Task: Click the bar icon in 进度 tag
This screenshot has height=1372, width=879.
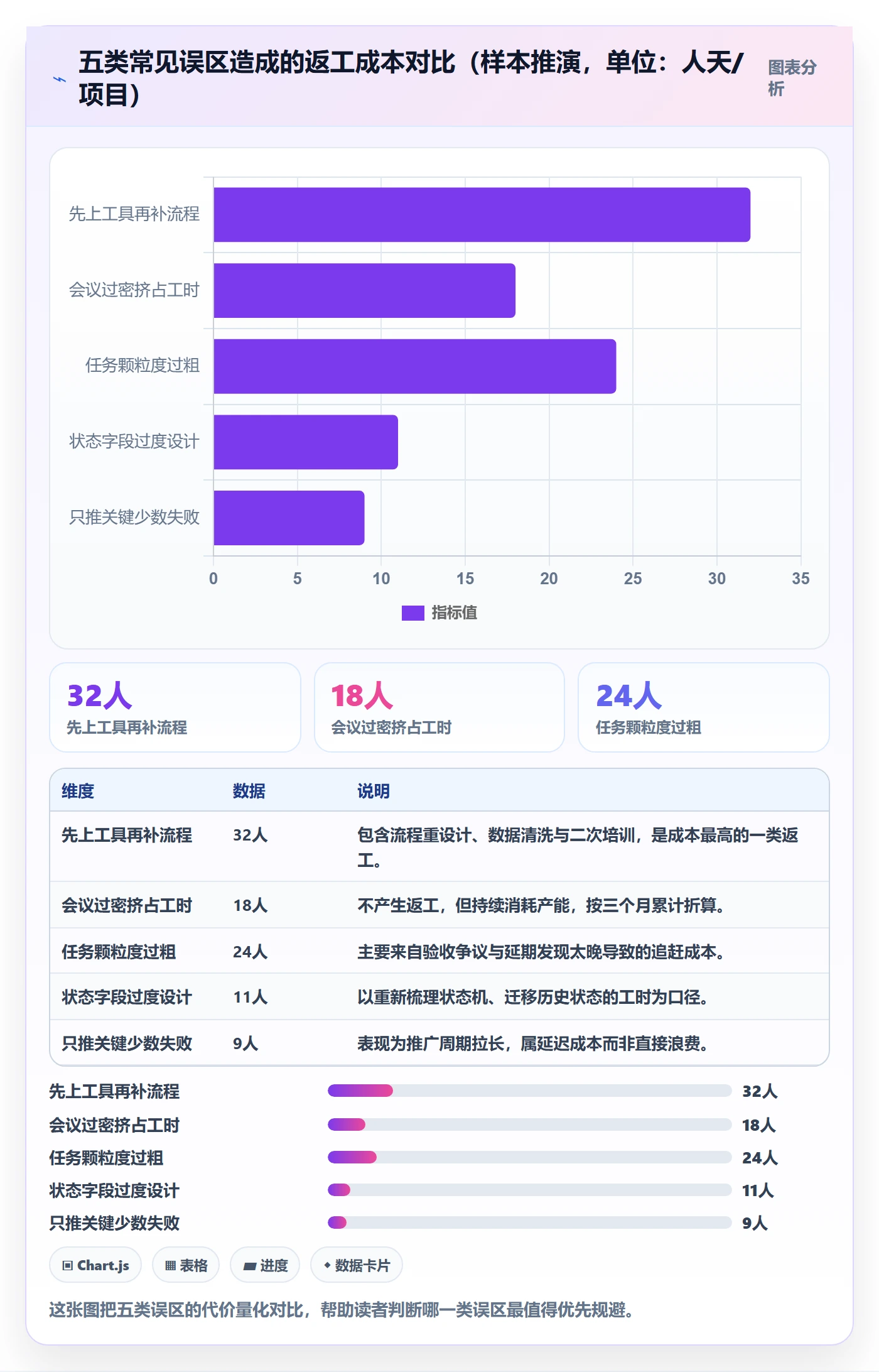Action: 250,1266
